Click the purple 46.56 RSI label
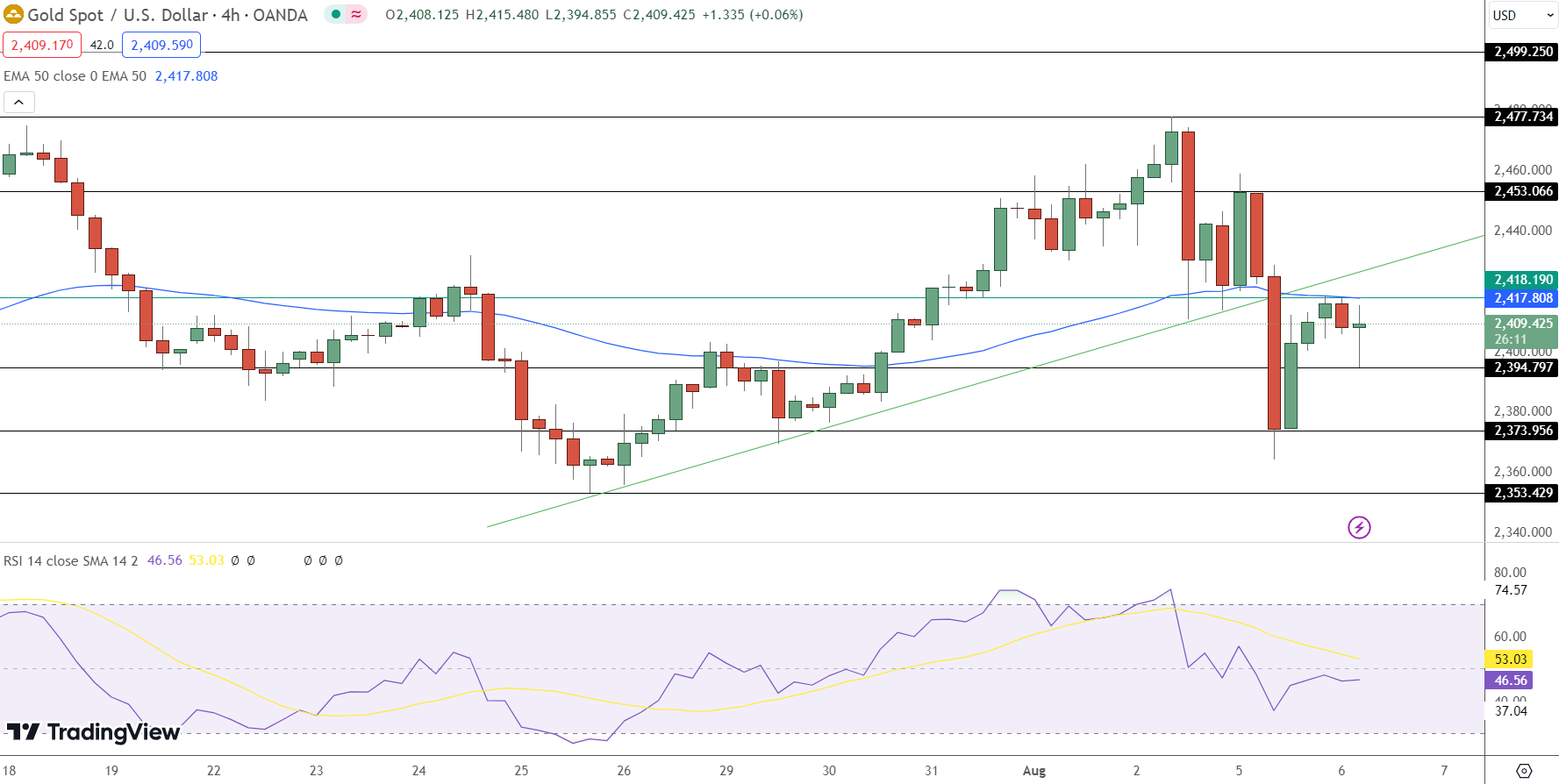 tap(1510, 681)
